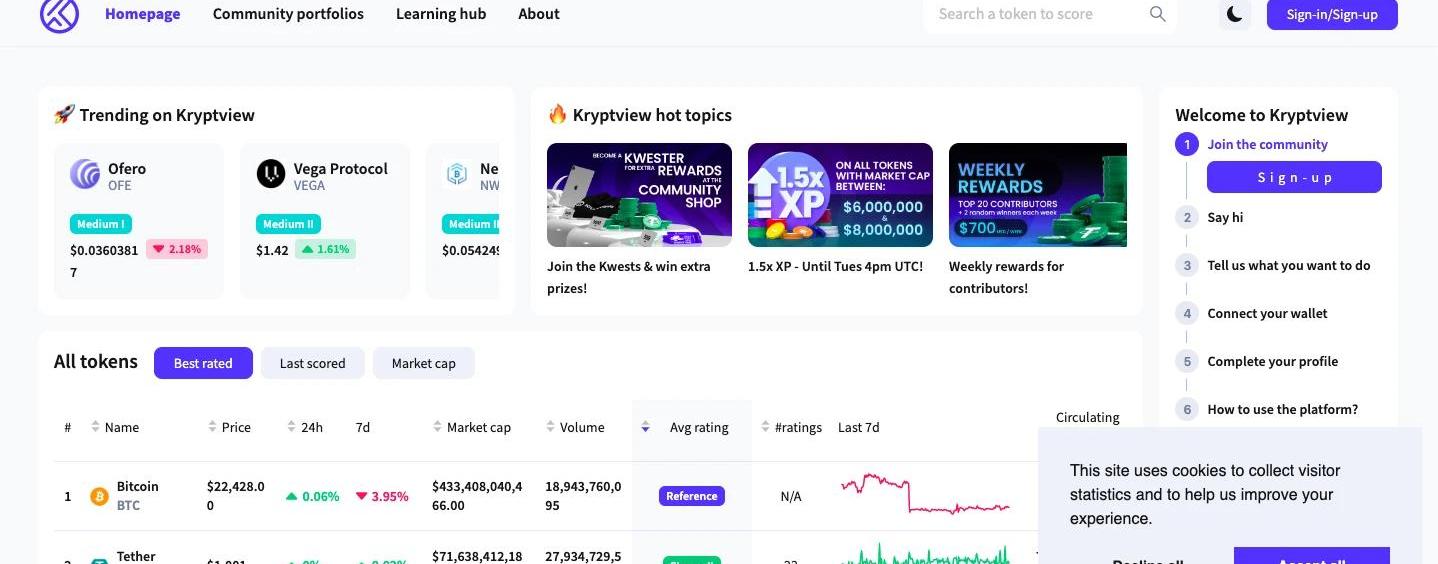Screen dimensions: 1438x564
Task: Click 1.5x XP Until Tues caption
Action: click(x=835, y=266)
